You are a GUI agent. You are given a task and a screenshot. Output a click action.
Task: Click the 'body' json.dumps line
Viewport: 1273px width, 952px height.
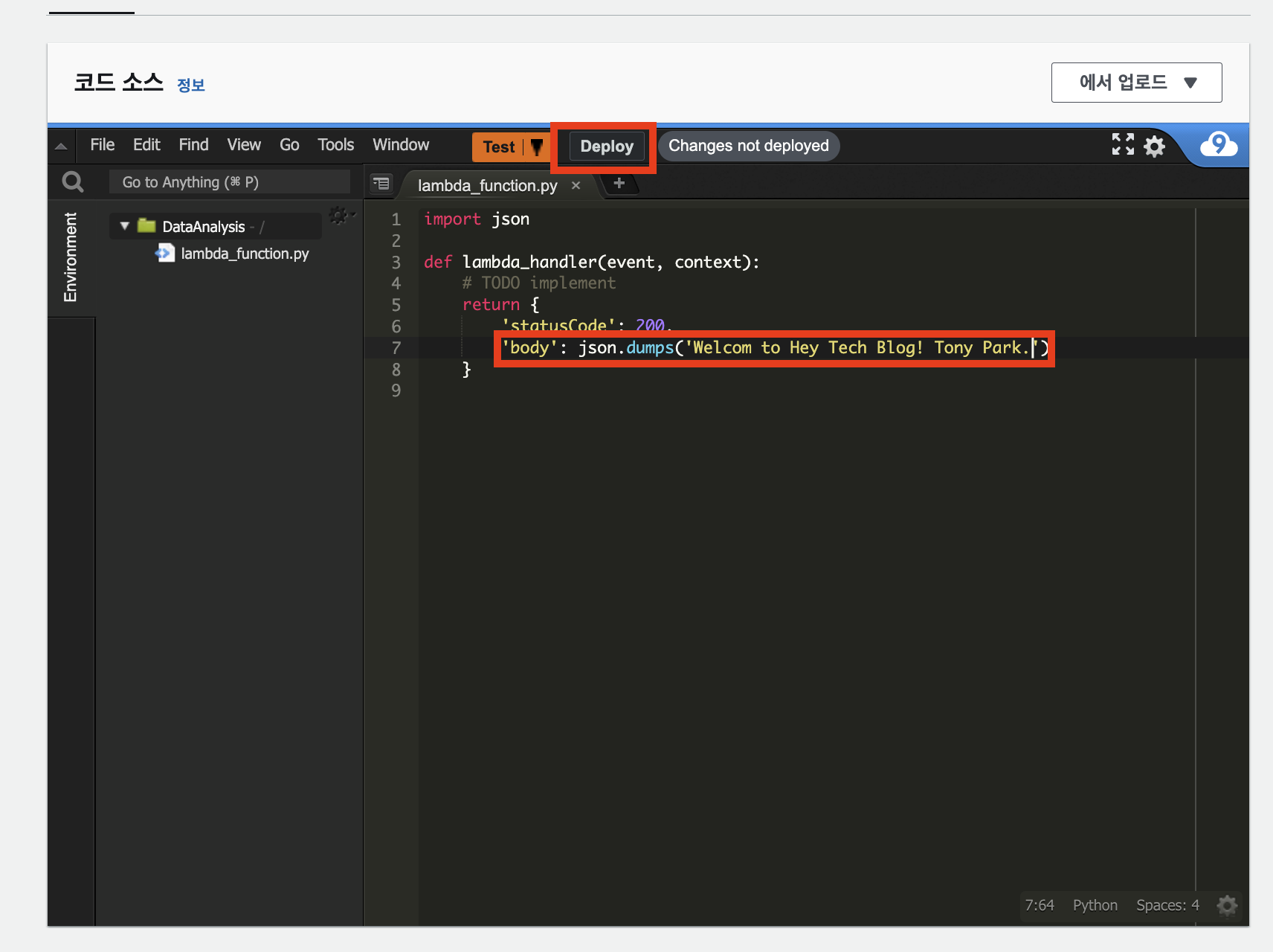point(774,348)
